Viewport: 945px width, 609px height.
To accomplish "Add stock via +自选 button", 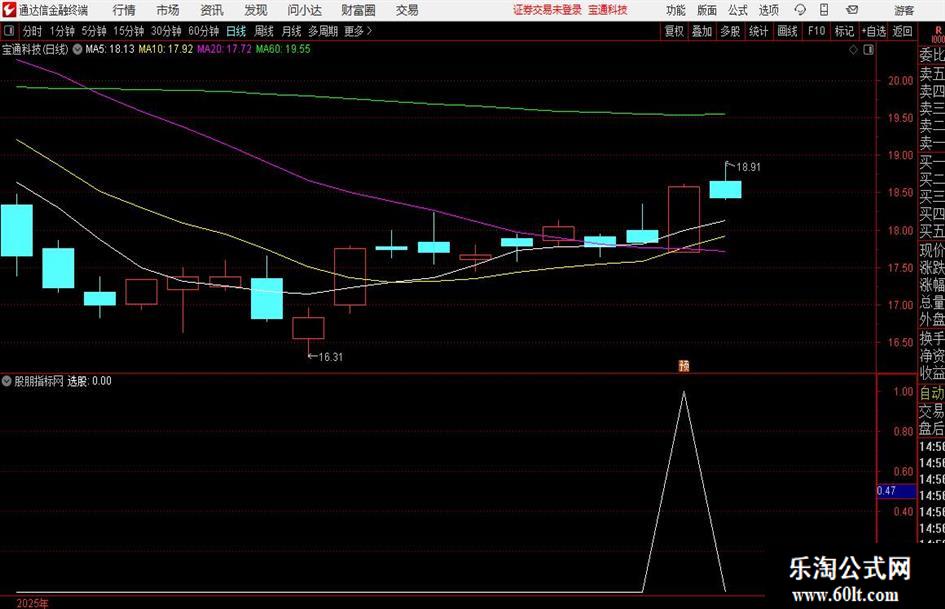I will (874, 31).
